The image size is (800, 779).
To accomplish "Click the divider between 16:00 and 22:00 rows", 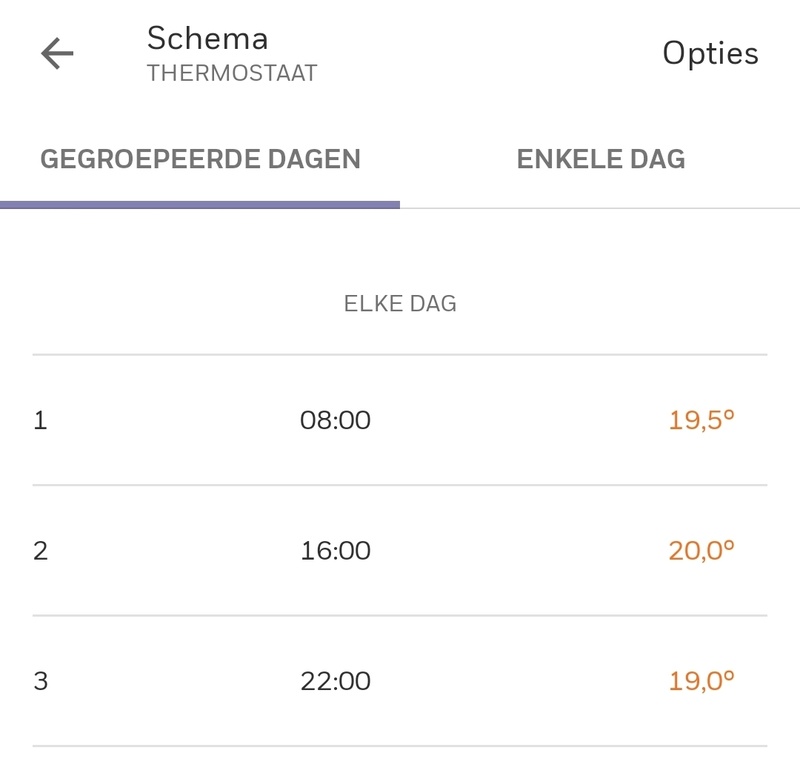I will 400,616.
